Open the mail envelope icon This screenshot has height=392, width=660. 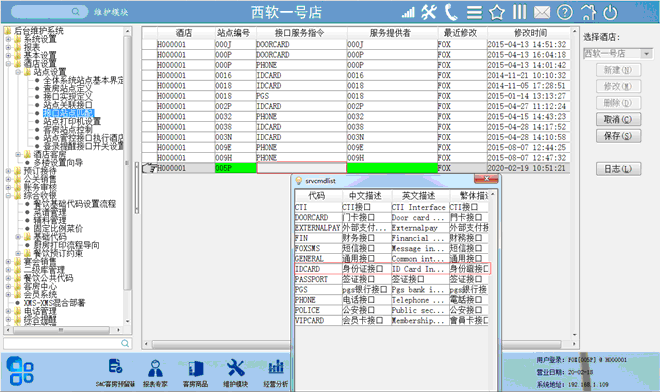coord(542,12)
